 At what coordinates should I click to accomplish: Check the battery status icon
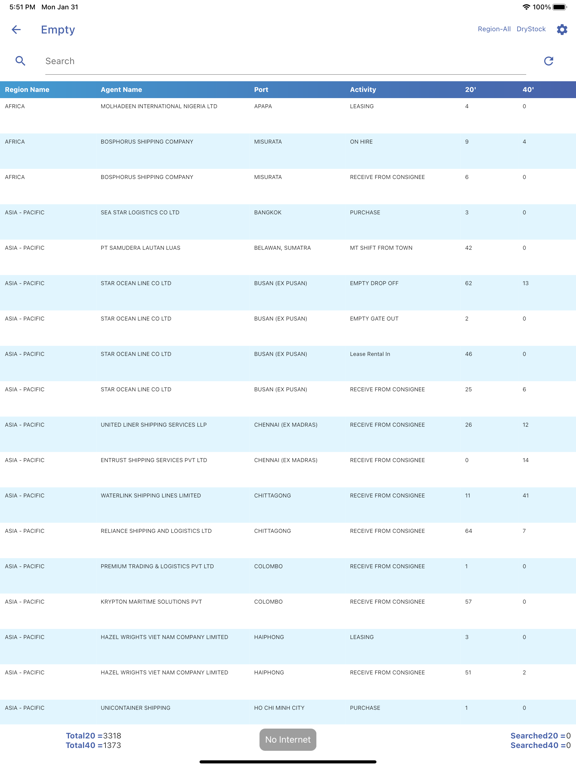point(560,7)
